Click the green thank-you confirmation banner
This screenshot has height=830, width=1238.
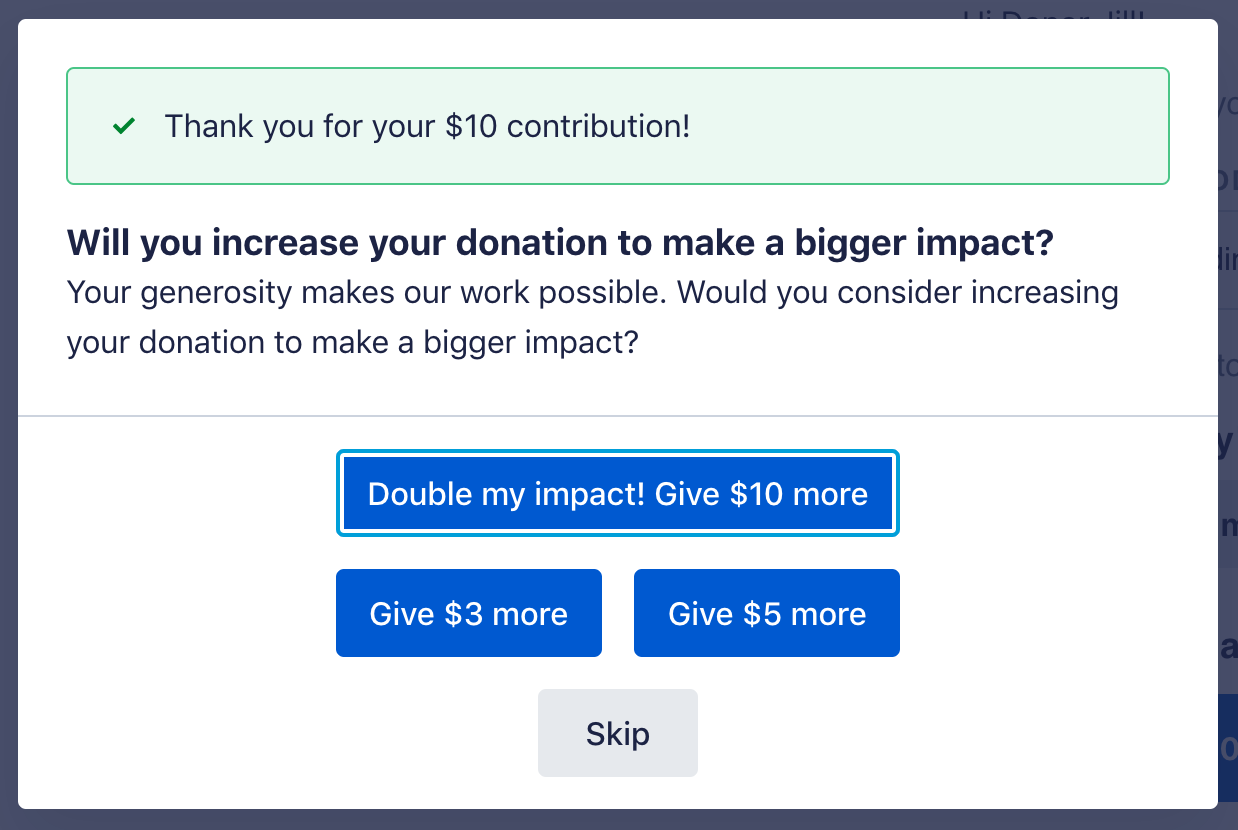[900, 126]
